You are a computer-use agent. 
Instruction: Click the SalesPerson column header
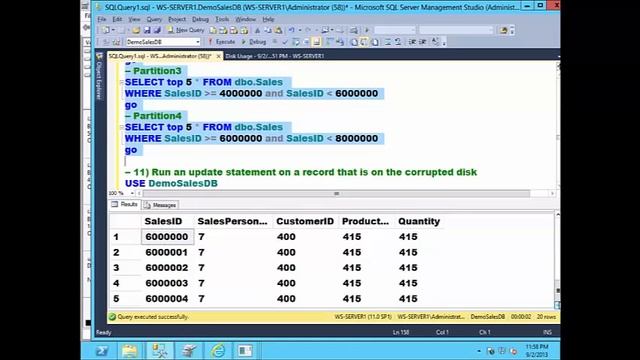coord(232,221)
